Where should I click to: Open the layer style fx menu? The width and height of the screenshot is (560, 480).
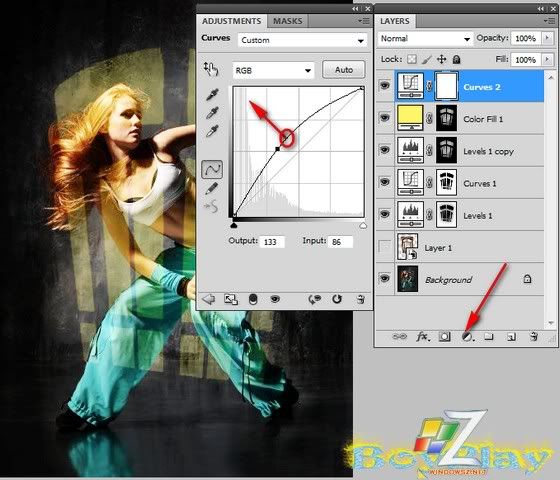tap(422, 336)
